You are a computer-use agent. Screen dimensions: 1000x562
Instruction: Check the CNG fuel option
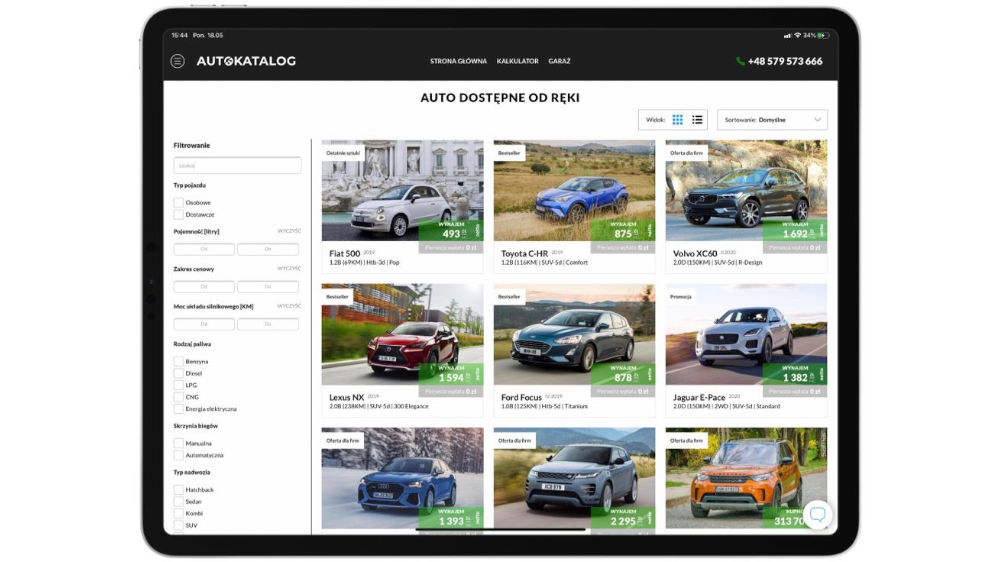pyautogui.click(x=179, y=397)
